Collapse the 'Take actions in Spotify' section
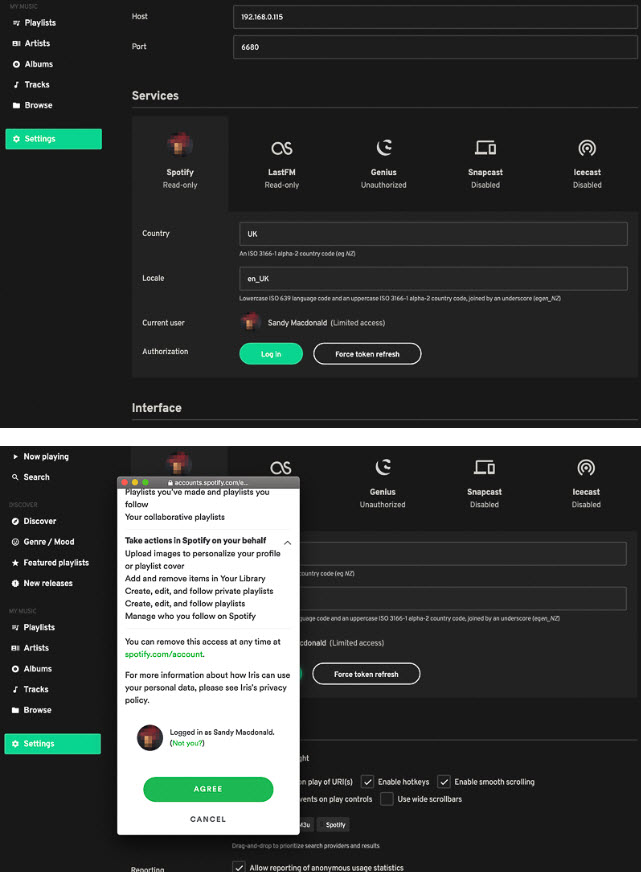Viewport: 641px width, 872px height. (287, 542)
